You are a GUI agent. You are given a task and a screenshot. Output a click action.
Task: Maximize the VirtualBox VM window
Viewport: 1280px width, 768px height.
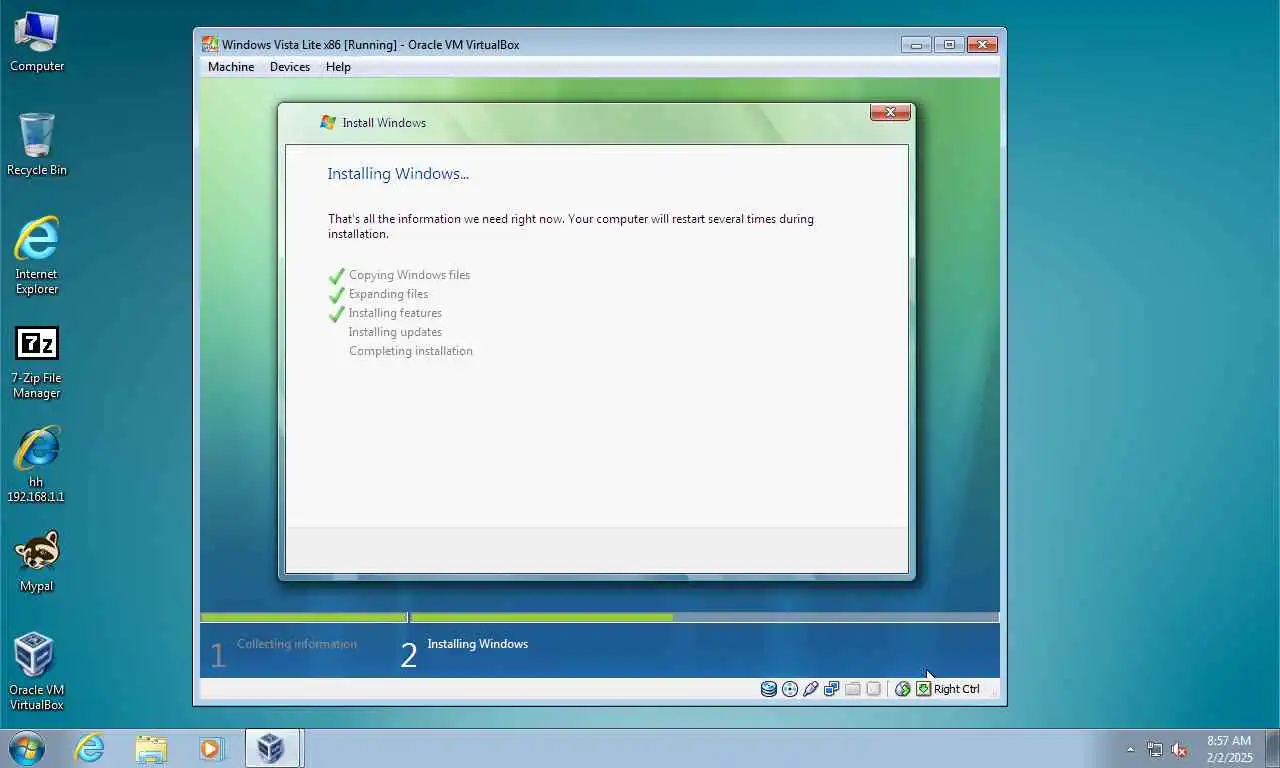pyautogui.click(x=949, y=44)
